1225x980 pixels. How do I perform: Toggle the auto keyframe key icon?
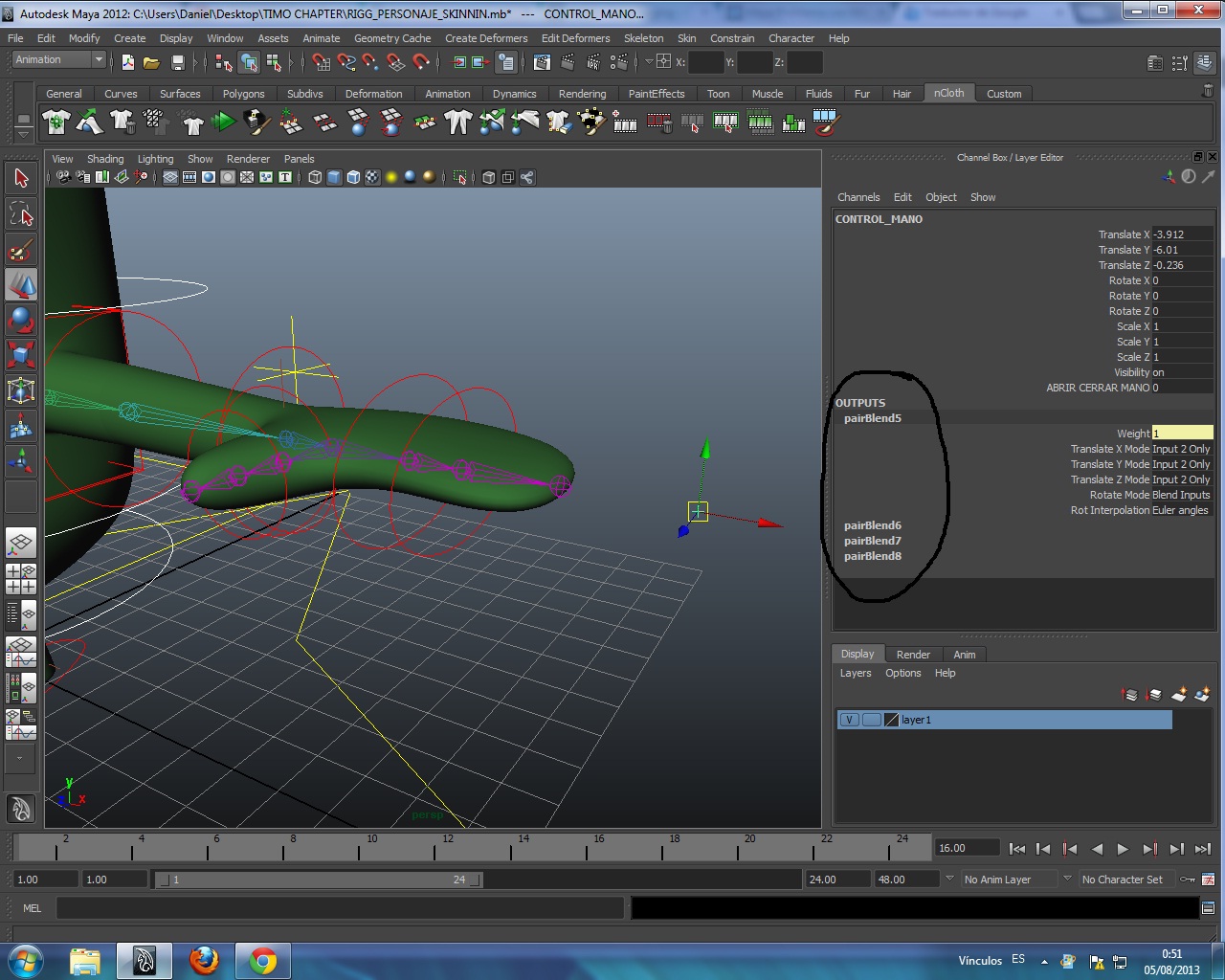1188,880
